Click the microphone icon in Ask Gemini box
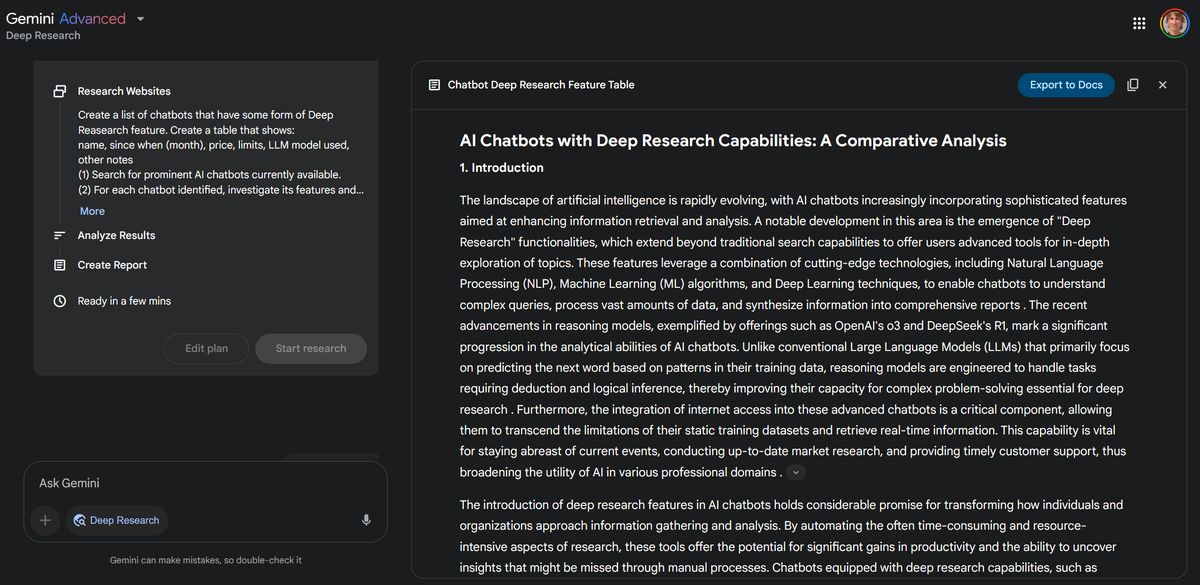 [x=366, y=520]
